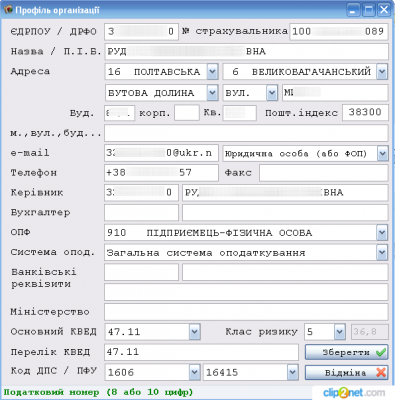The width and height of the screenshot is (395, 400).
Task: Click the Керівник code field
Action: click(x=141, y=193)
